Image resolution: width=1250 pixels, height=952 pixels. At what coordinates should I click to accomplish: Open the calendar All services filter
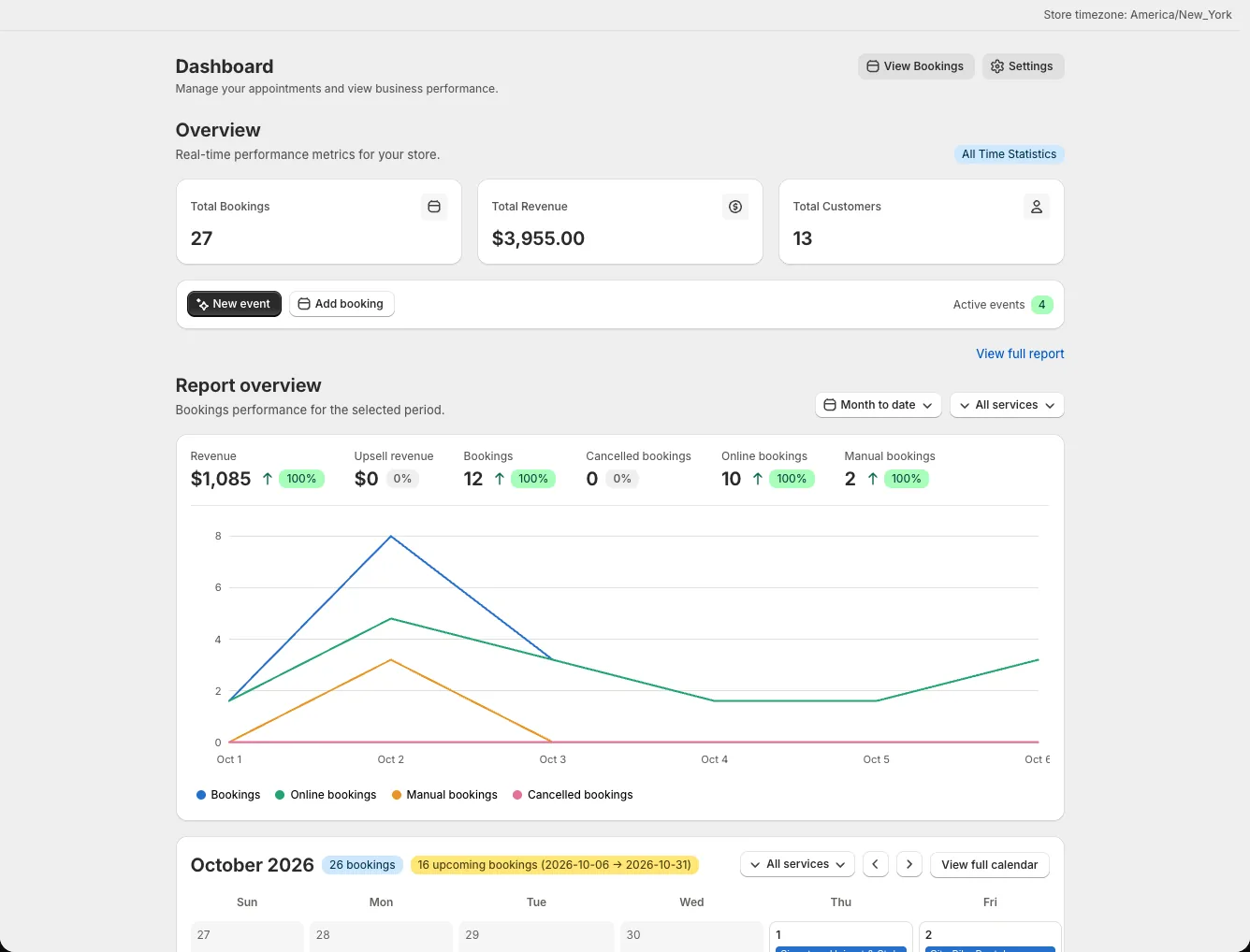click(x=797, y=864)
